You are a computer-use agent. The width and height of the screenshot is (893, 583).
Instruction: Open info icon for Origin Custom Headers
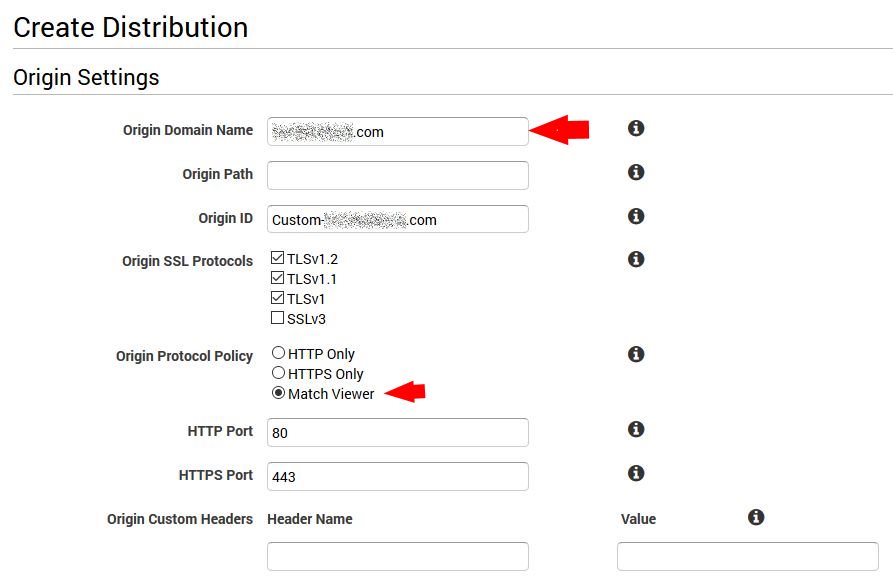[756, 517]
